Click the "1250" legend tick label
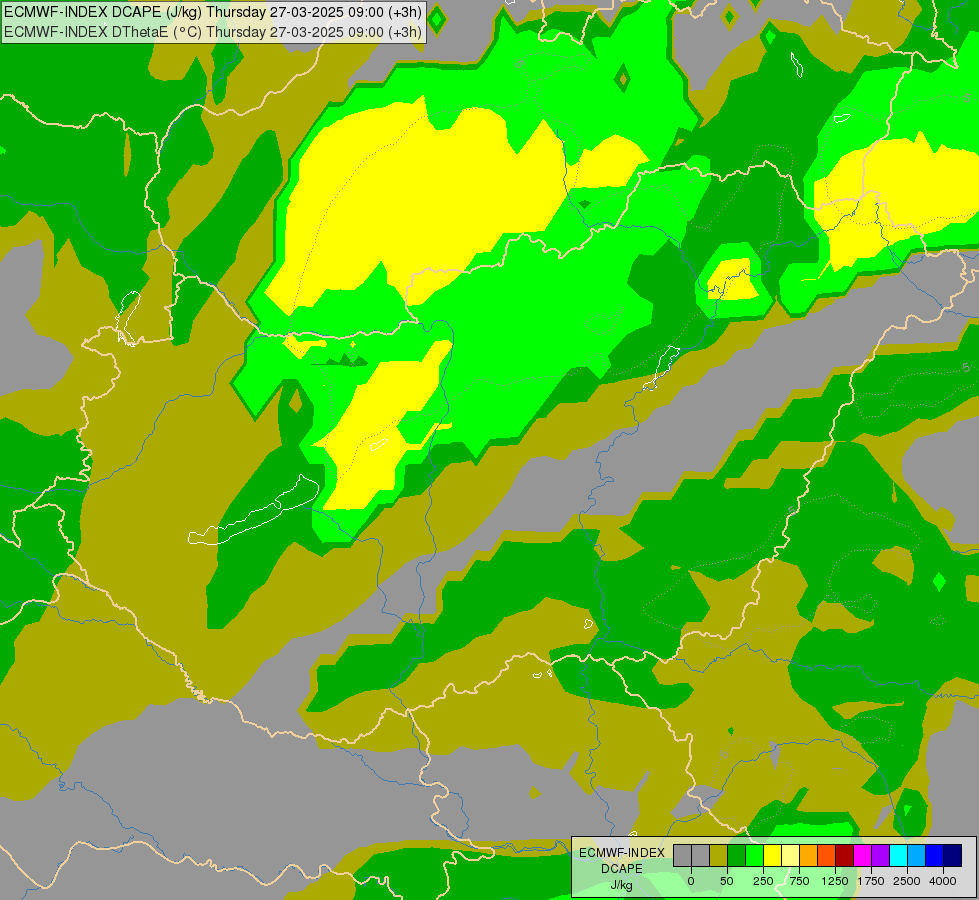Image resolution: width=979 pixels, height=900 pixels. (x=835, y=881)
